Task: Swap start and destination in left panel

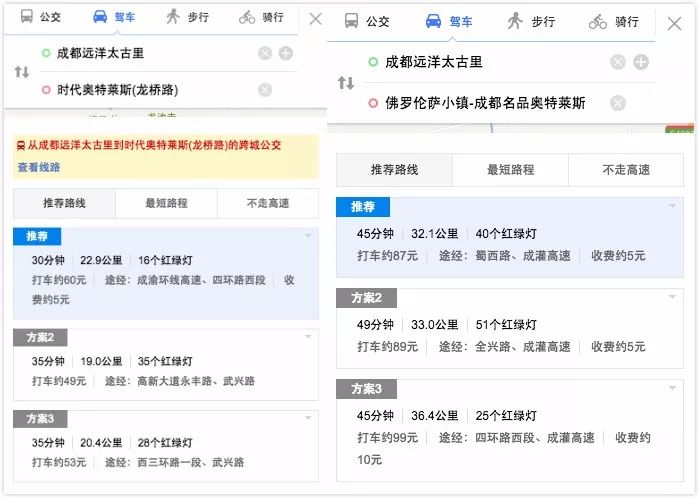Action: [x=22, y=71]
